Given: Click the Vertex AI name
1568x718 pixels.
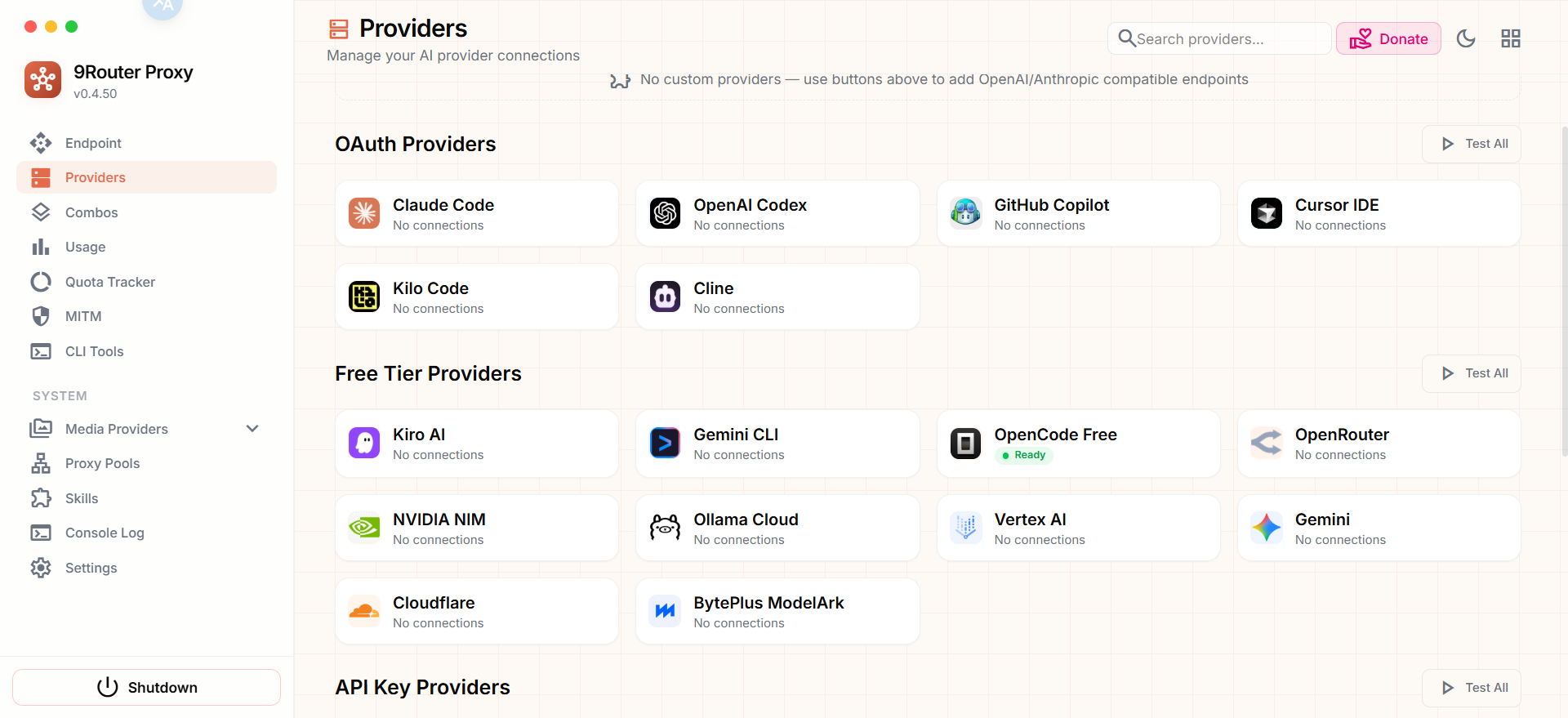Looking at the screenshot, I should pos(1030,520).
